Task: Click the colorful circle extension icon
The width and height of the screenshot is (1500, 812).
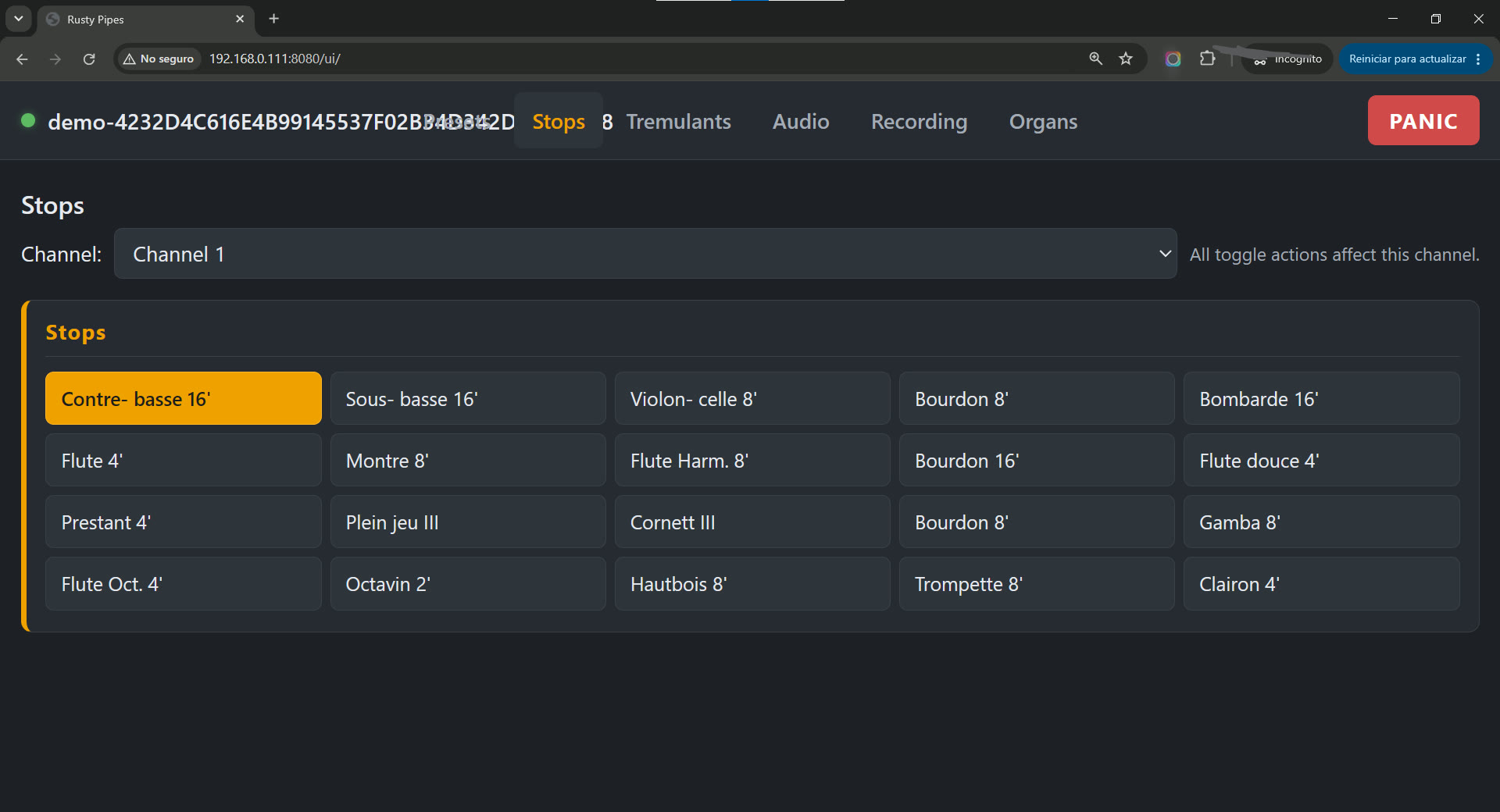Action: tap(1173, 59)
